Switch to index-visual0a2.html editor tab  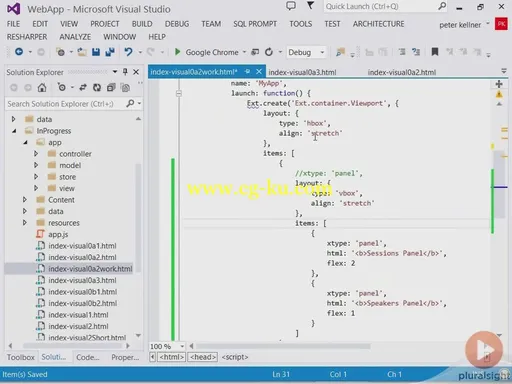(402, 72)
